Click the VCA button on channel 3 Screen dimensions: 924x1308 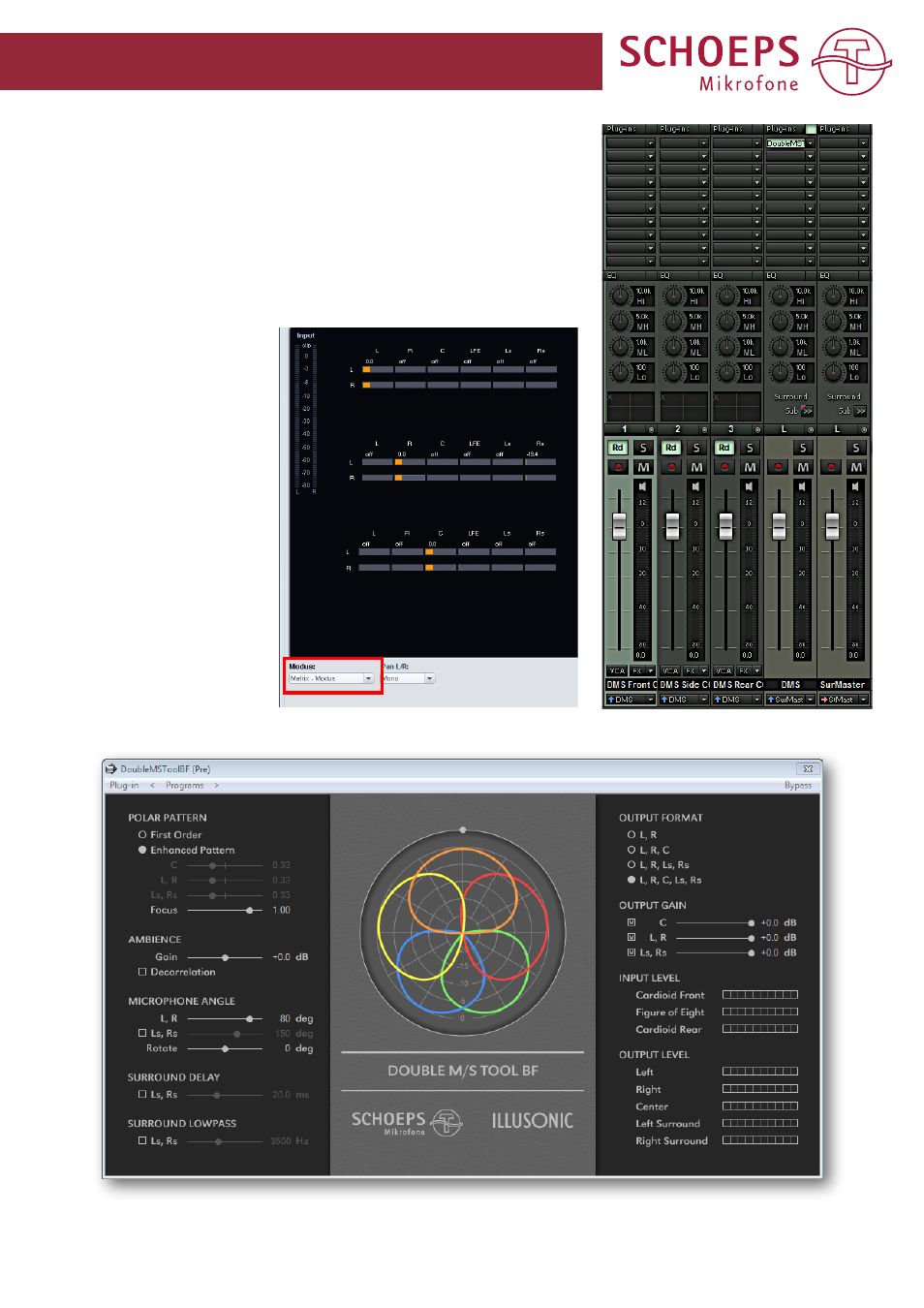point(724,670)
